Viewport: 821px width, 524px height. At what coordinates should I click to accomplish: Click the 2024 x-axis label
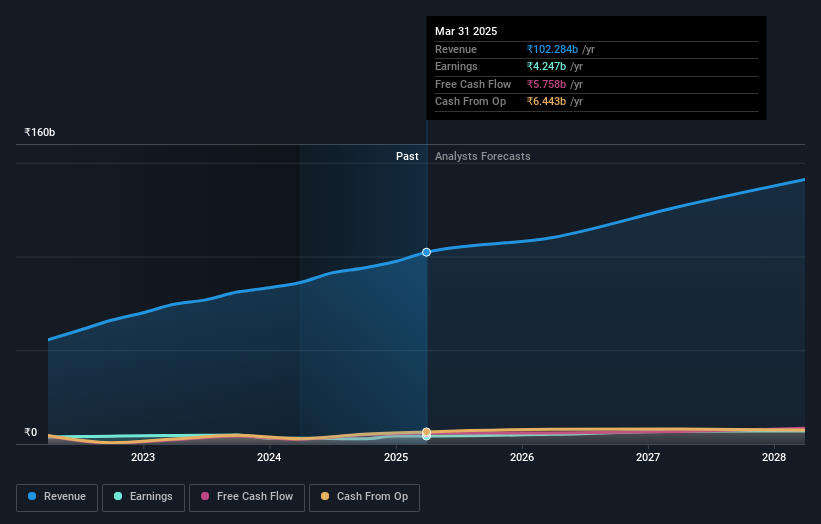269,457
